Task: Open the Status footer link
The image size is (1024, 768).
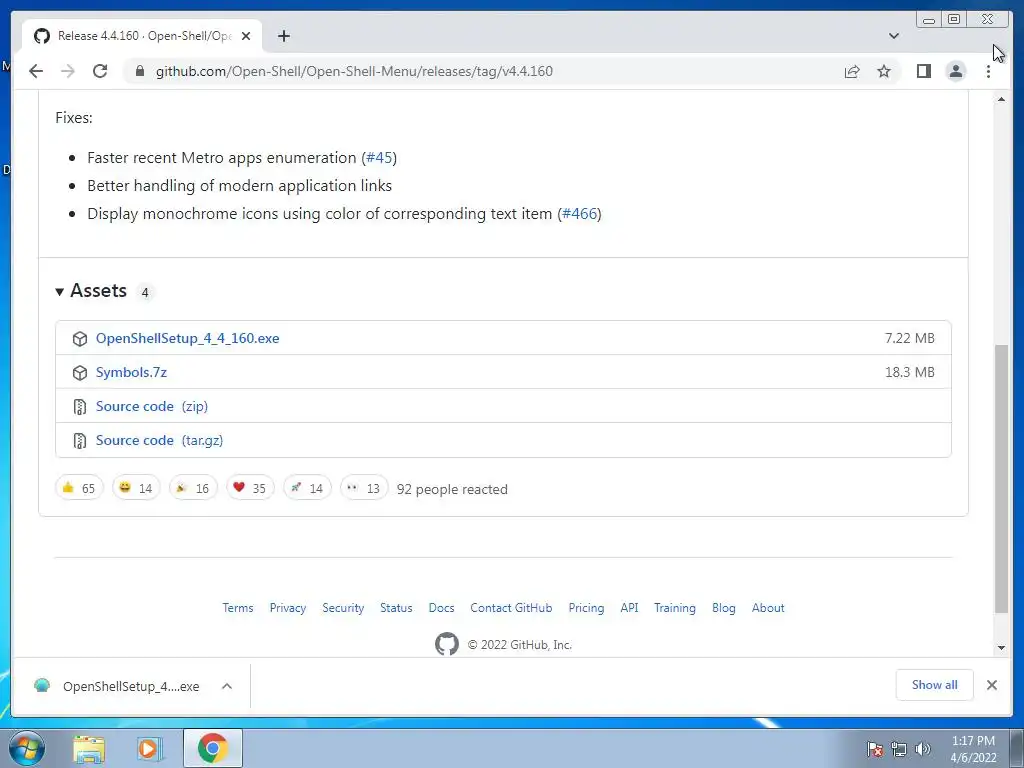Action: 396,608
